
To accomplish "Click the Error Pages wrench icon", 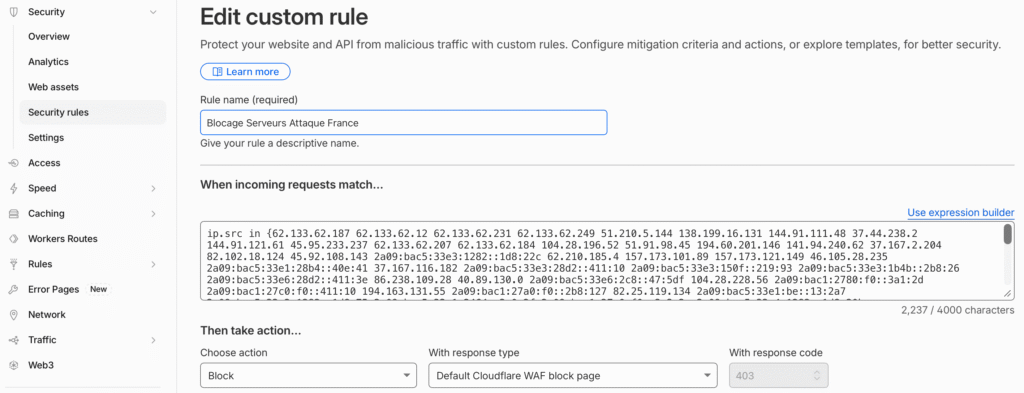I will point(14,290).
